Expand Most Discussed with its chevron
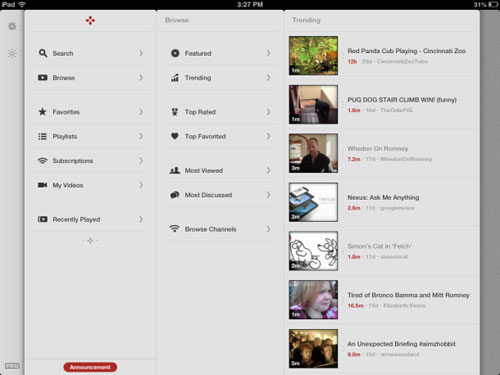This screenshot has width=500, height=375. pos(268,195)
